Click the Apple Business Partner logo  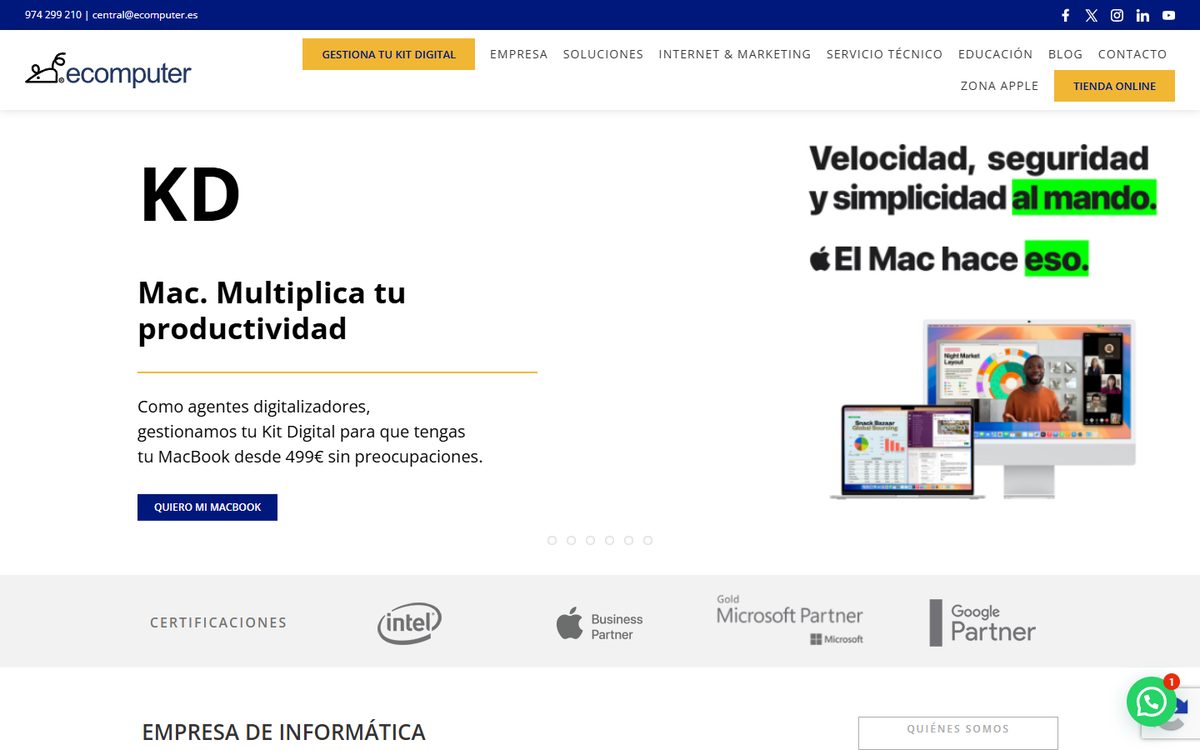600,626
